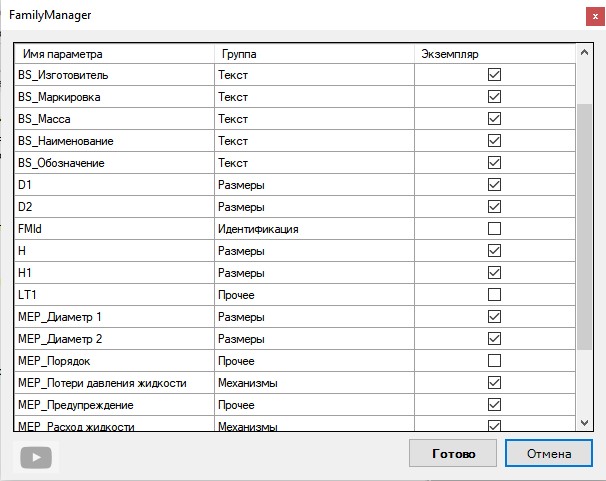Open the group cell for MEP_Потери давления жидкости
606x481 pixels.
314,382
